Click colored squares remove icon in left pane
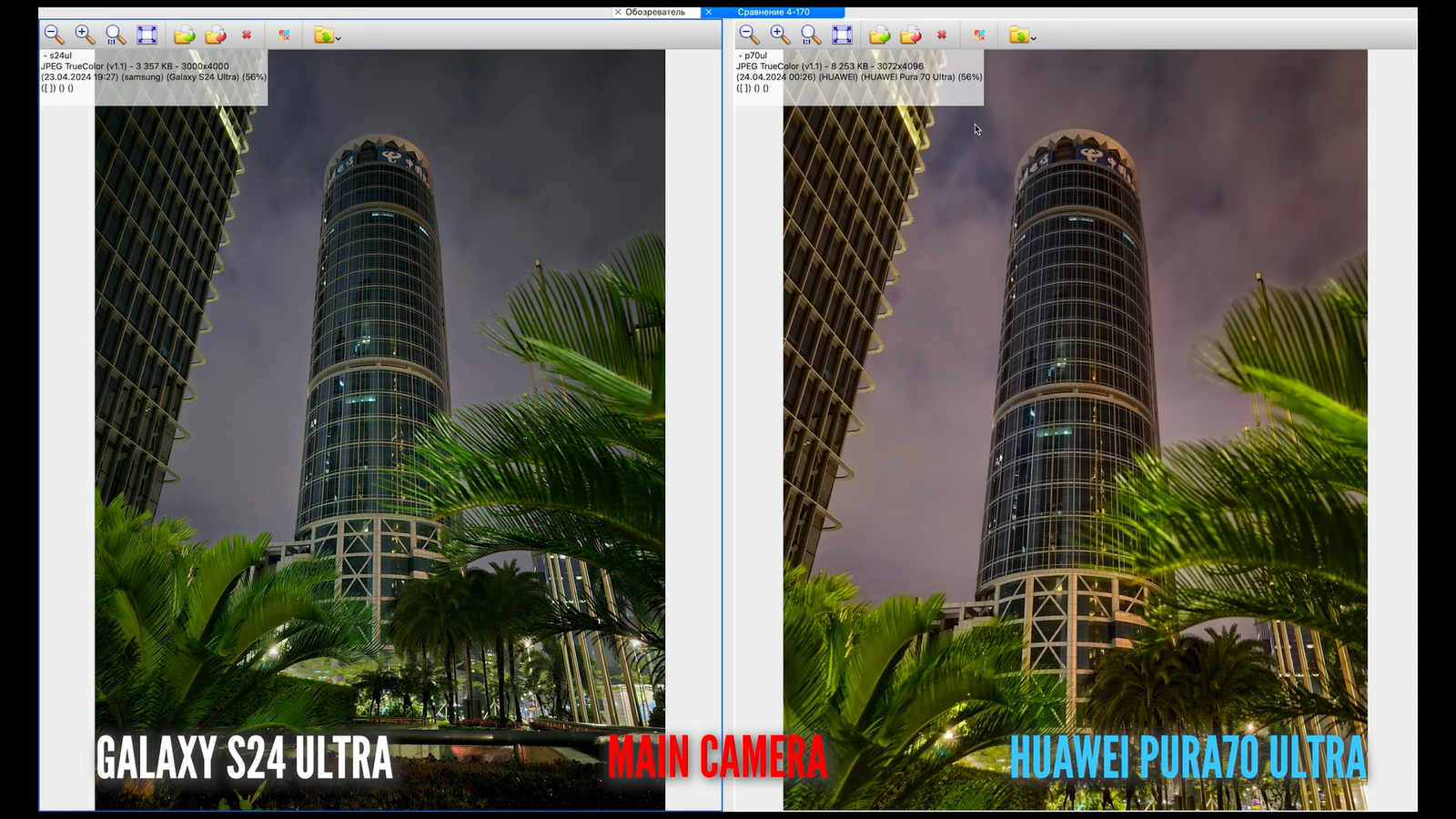Image resolution: width=1456 pixels, height=819 pixels. (285, 35)
